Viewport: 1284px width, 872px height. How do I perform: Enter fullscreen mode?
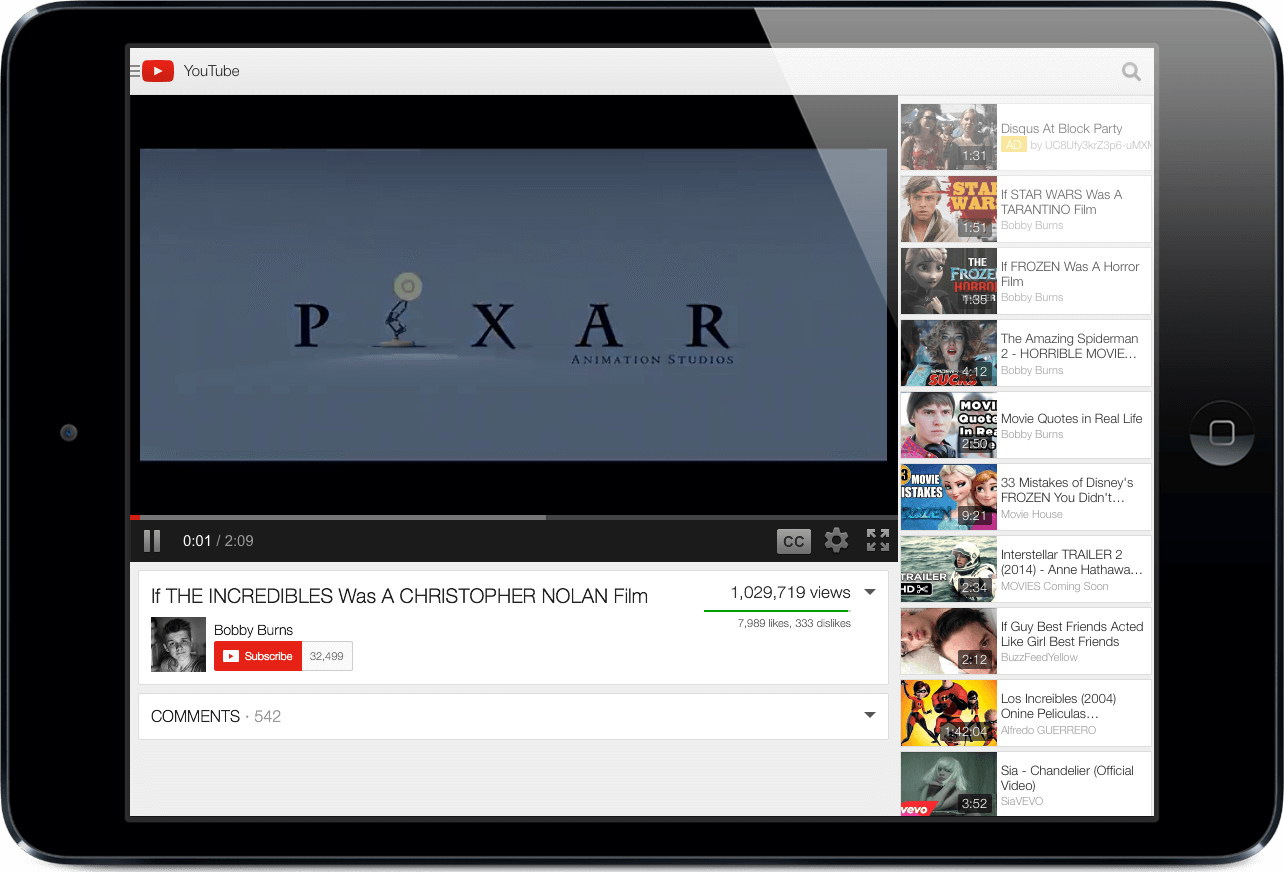[x=878, y=540]
